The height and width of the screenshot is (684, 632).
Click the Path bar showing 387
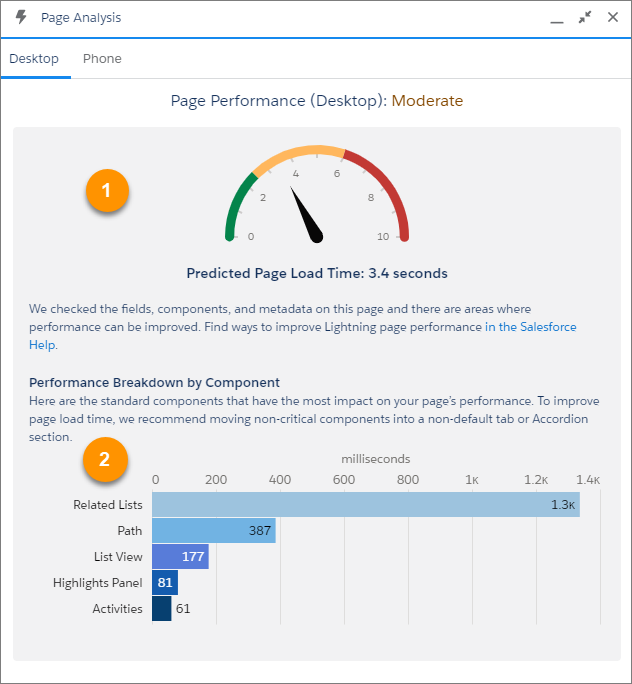[x=214, y=530]
